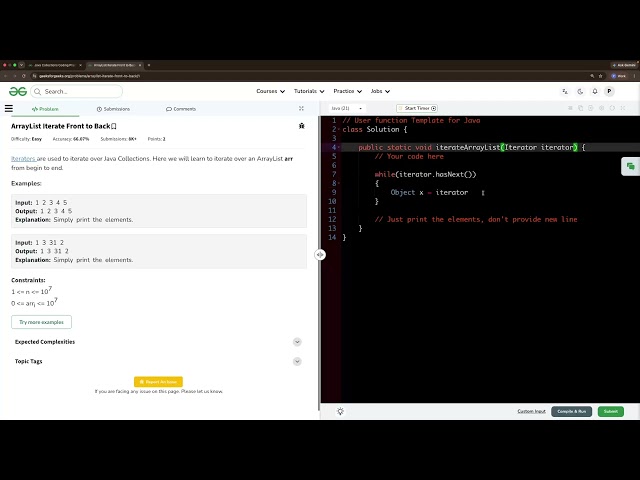
Task: Open the Custom Input link
Action: (x=531, y=411)
